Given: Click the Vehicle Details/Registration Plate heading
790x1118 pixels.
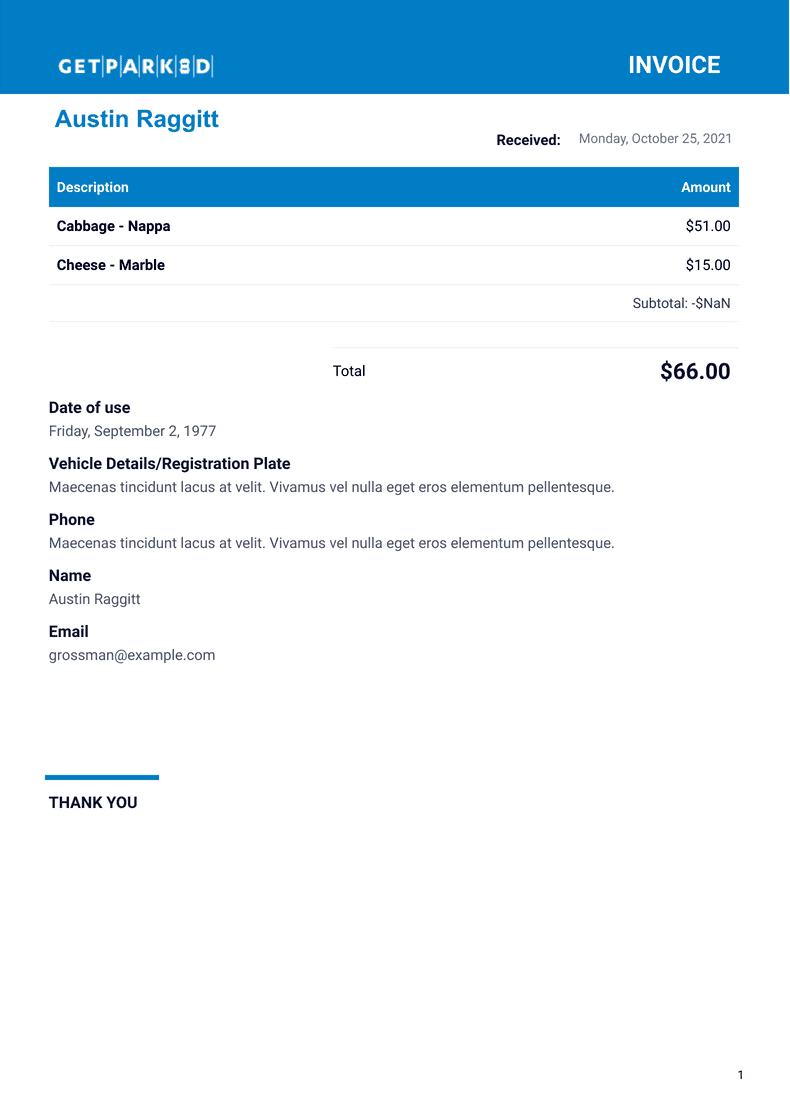Looking at the screenshot, I should click(170, 464).
